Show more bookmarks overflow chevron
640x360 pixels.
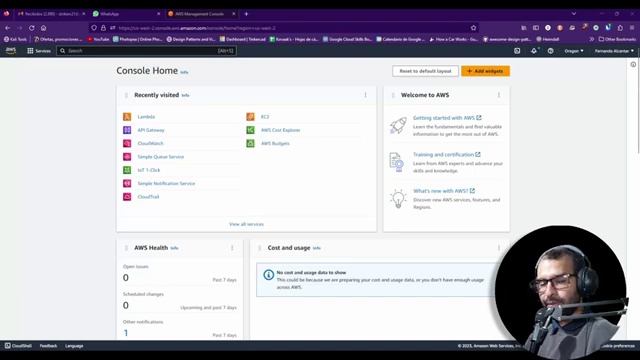point(592,39)
